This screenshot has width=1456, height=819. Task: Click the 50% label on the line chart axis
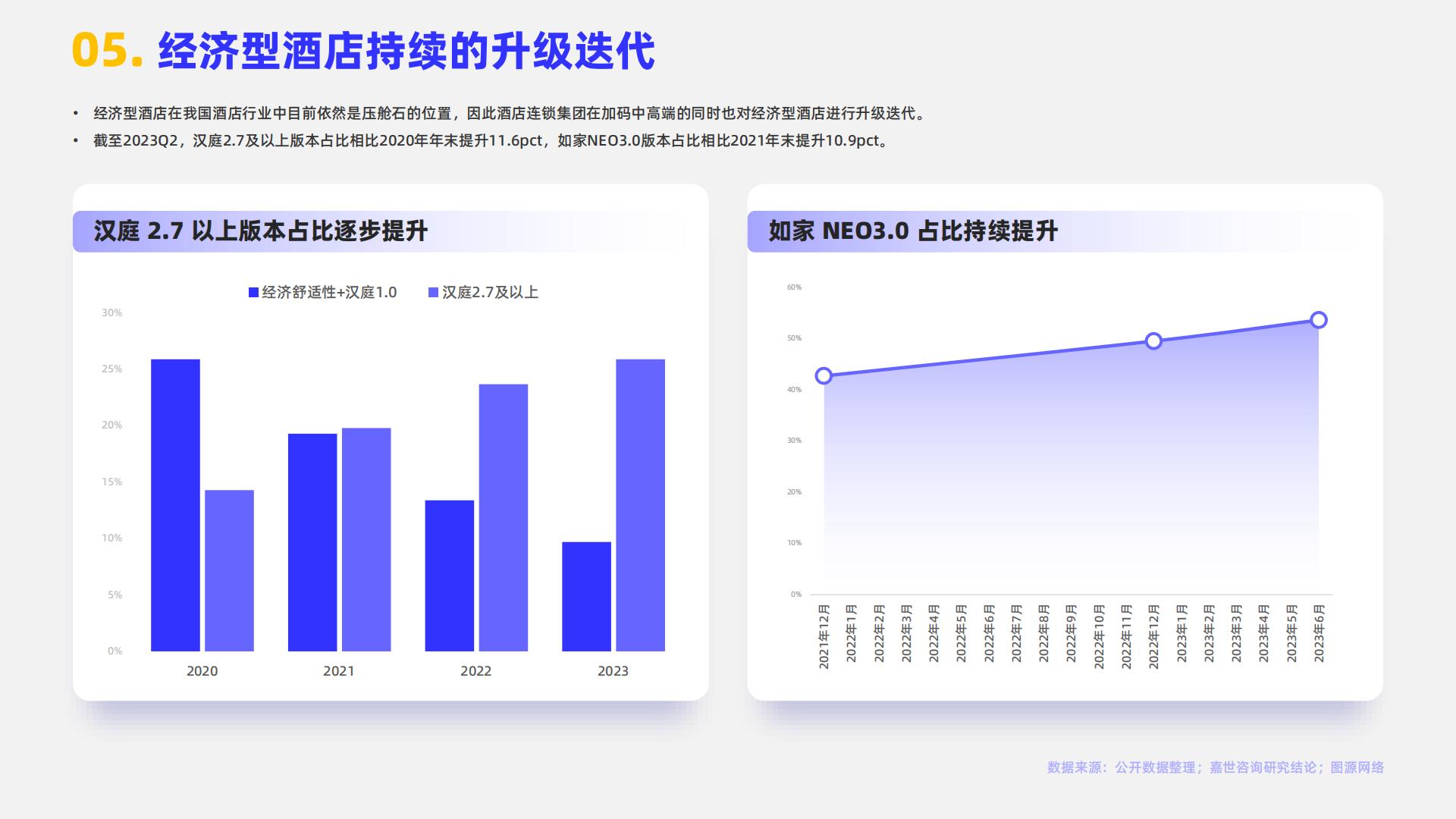(x=794, y=338)
